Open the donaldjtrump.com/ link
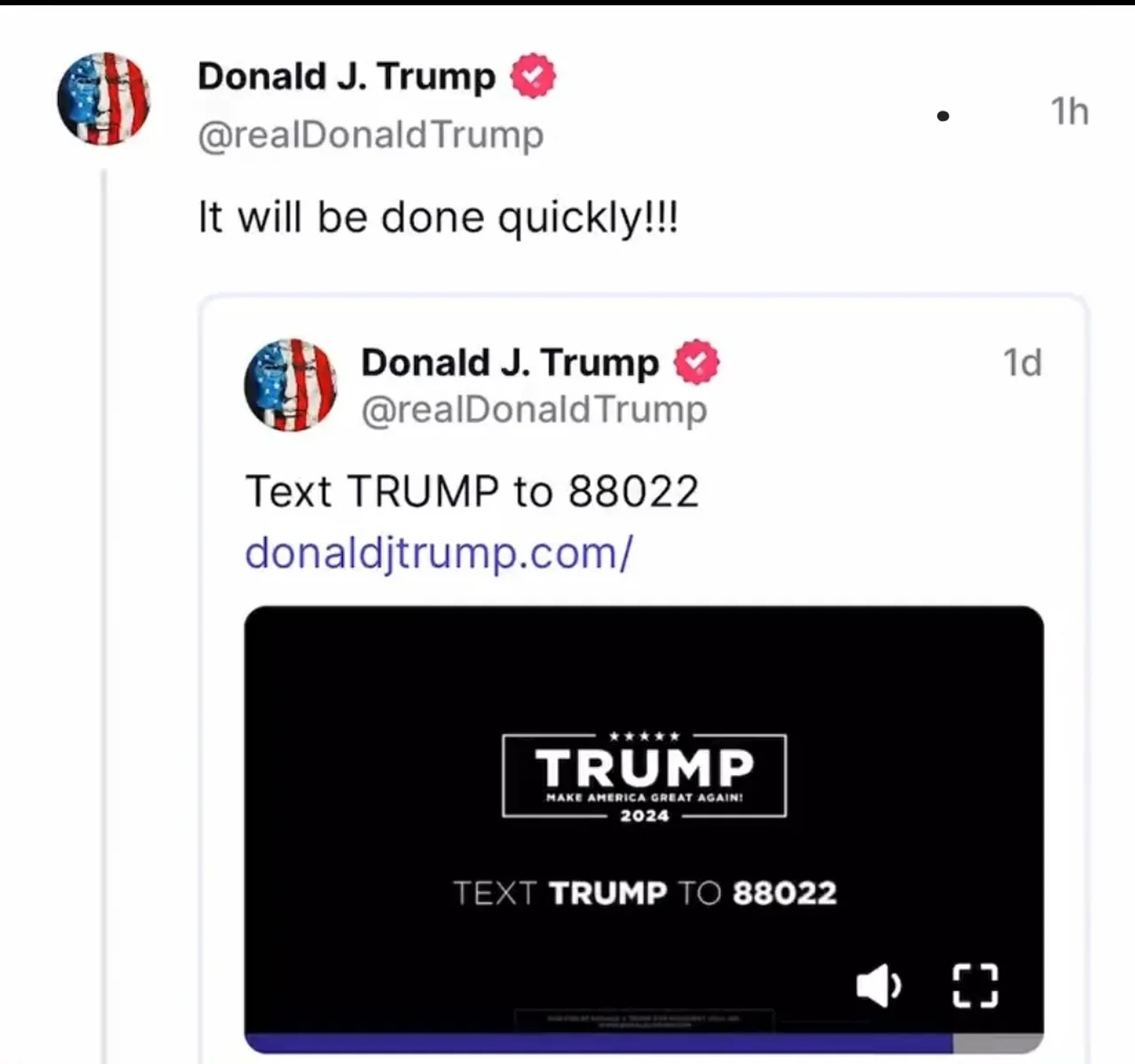The image size is (1135, 1064). [439, 553]
